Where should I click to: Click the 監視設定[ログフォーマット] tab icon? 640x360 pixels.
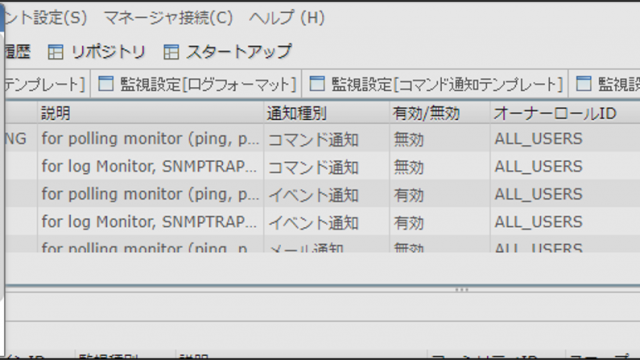tap(106, 84)
